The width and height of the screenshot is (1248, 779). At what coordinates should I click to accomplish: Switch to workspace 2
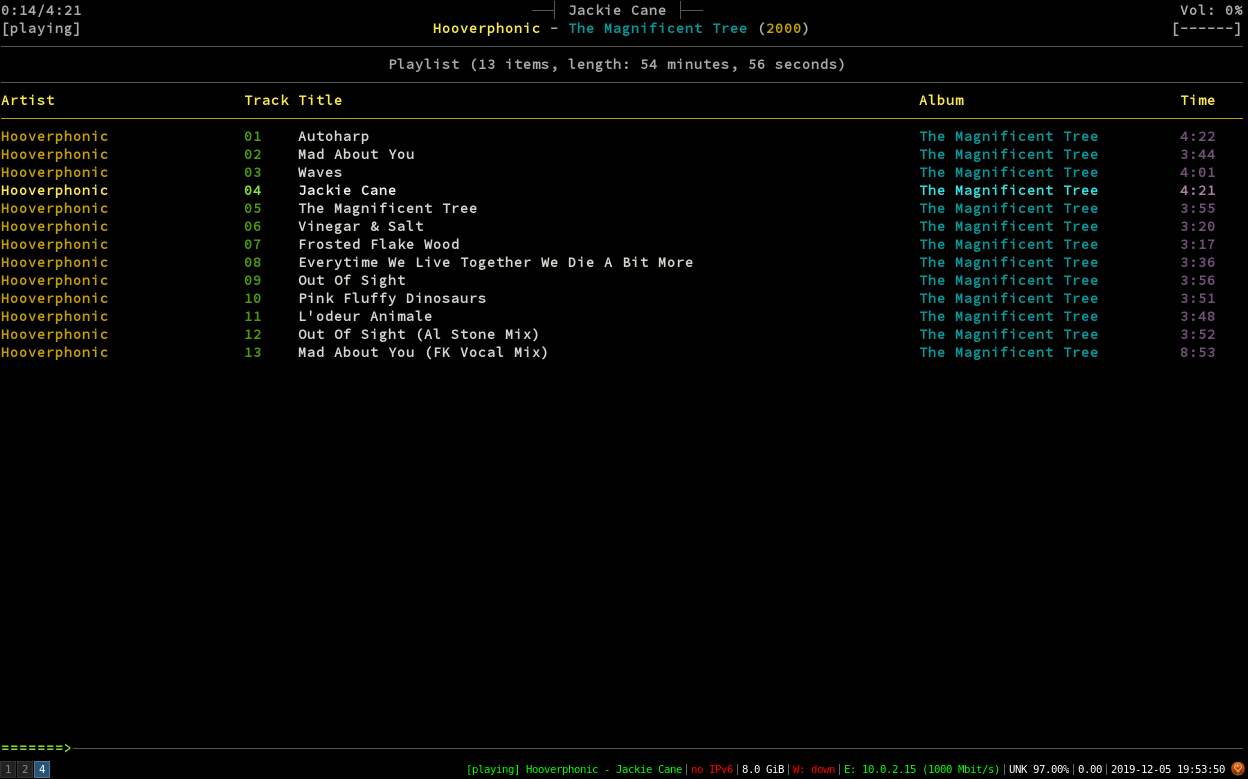(25, 769)
